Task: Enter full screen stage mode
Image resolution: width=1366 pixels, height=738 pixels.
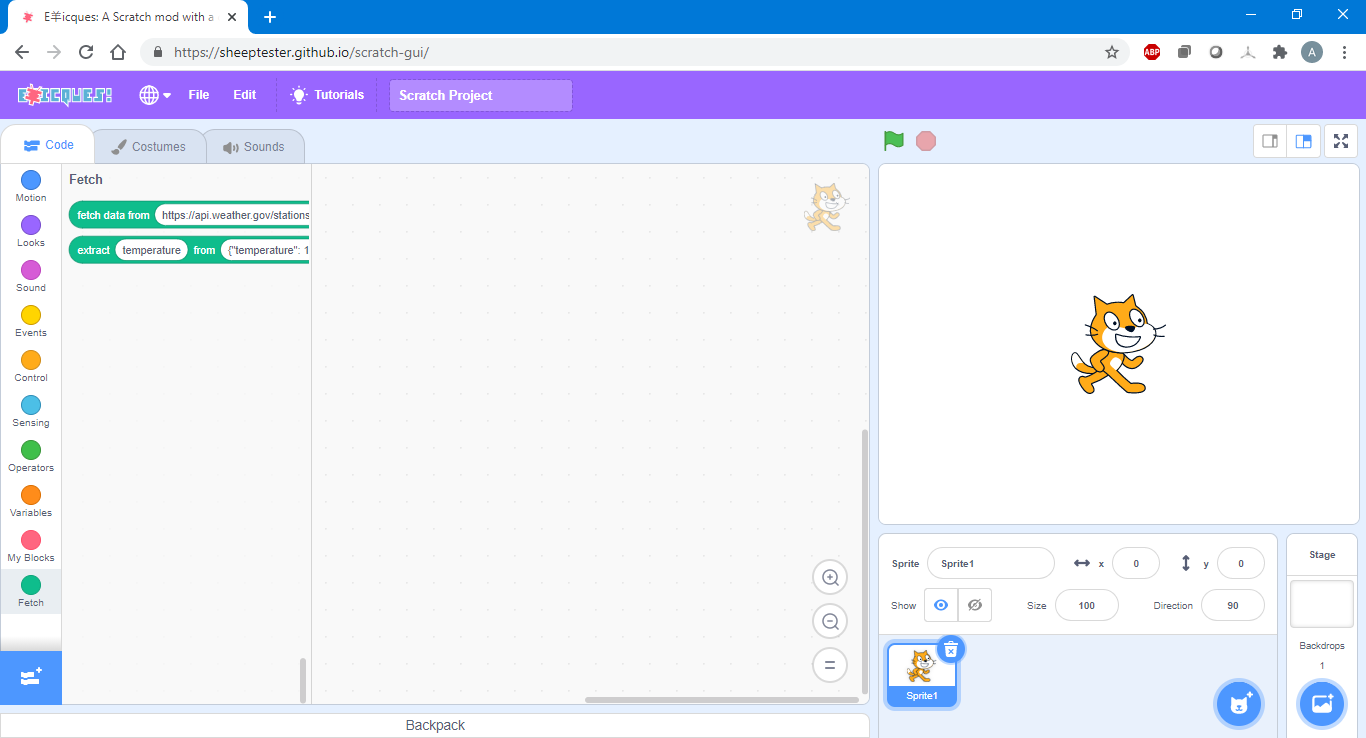Action: (x=1340, y=140)
